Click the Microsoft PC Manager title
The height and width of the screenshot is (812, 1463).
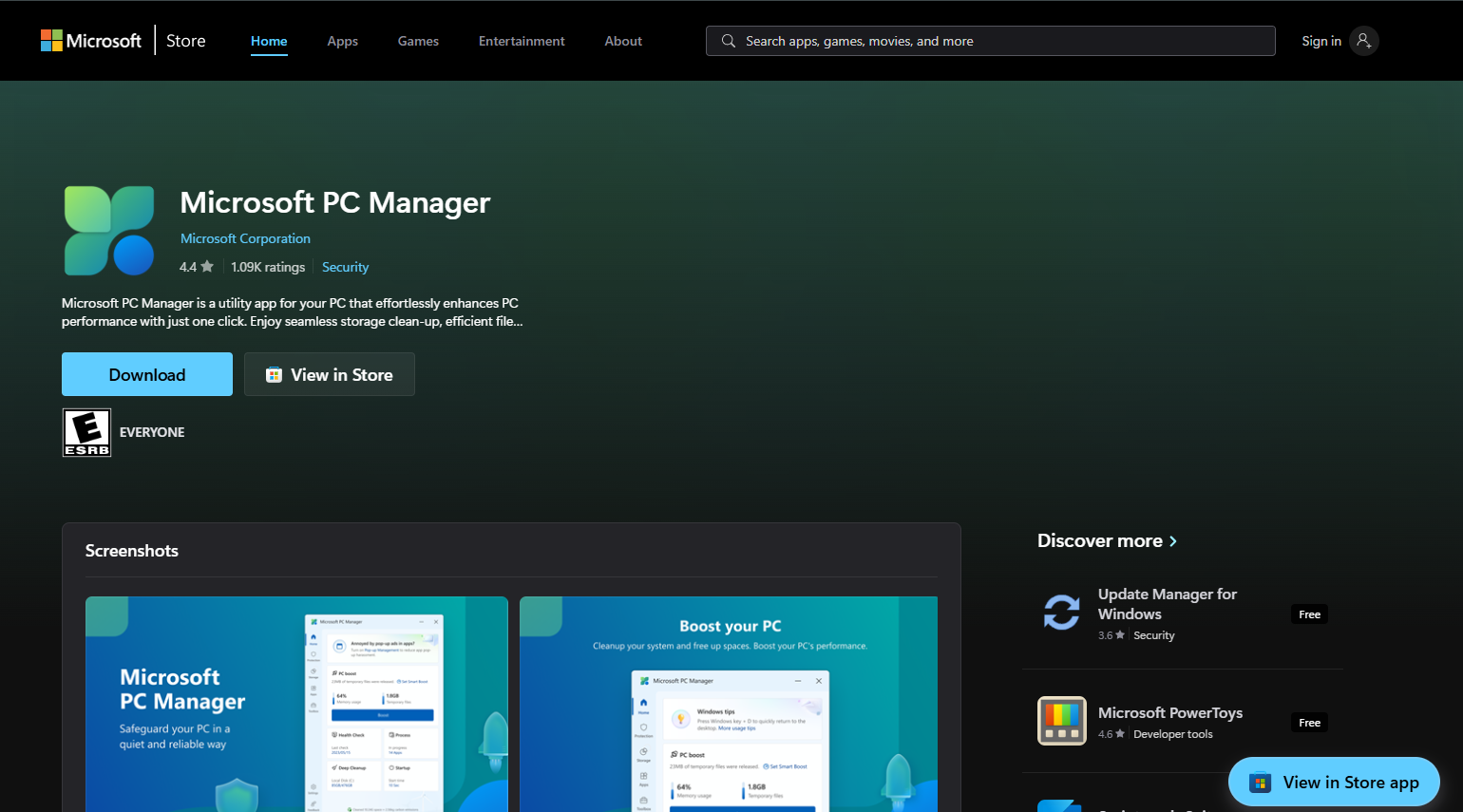click(335, 202)
